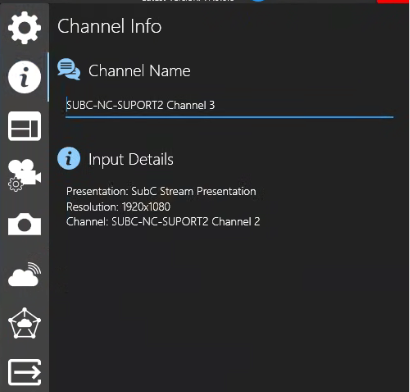Open the cloud streaming icon
Image resolution: width=410 pixels, height=392 pixels.
pyautogui.click(x=24, y=274)
